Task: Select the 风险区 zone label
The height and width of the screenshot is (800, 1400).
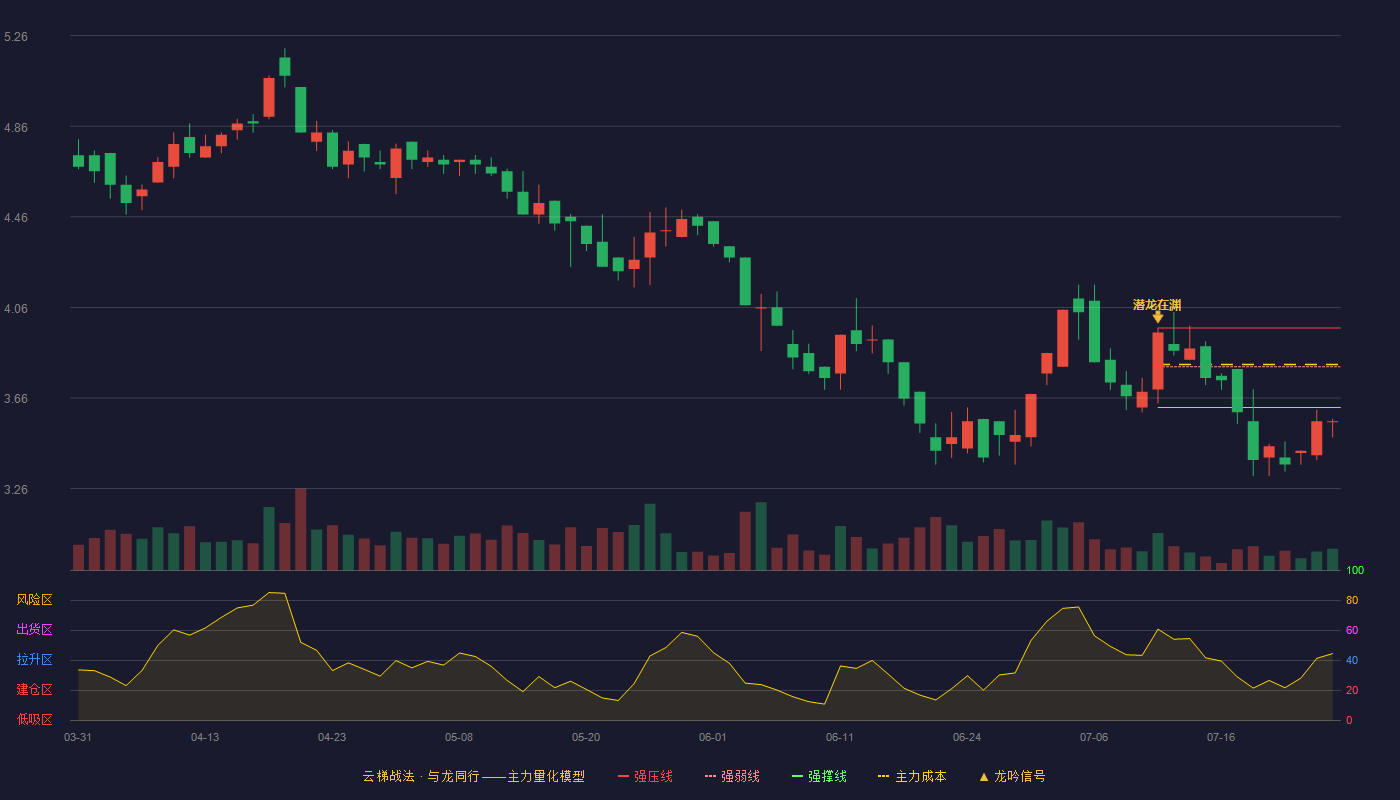Action: [34, 600]
